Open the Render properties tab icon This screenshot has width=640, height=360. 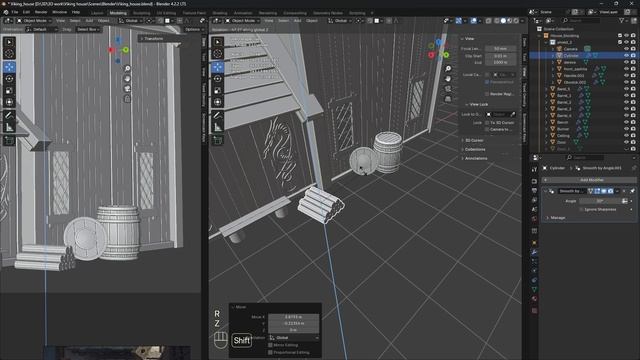(534, 181)
